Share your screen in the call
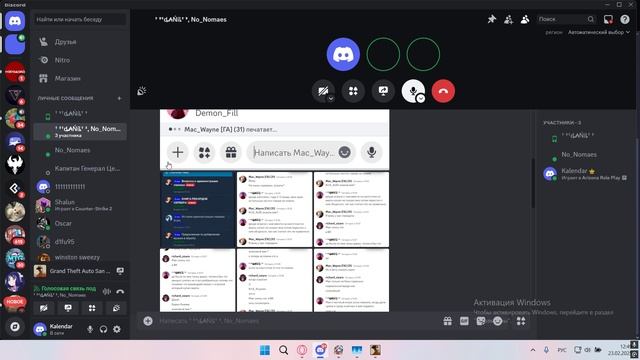This screenshot has height=360, width=640. pos(383,91)
